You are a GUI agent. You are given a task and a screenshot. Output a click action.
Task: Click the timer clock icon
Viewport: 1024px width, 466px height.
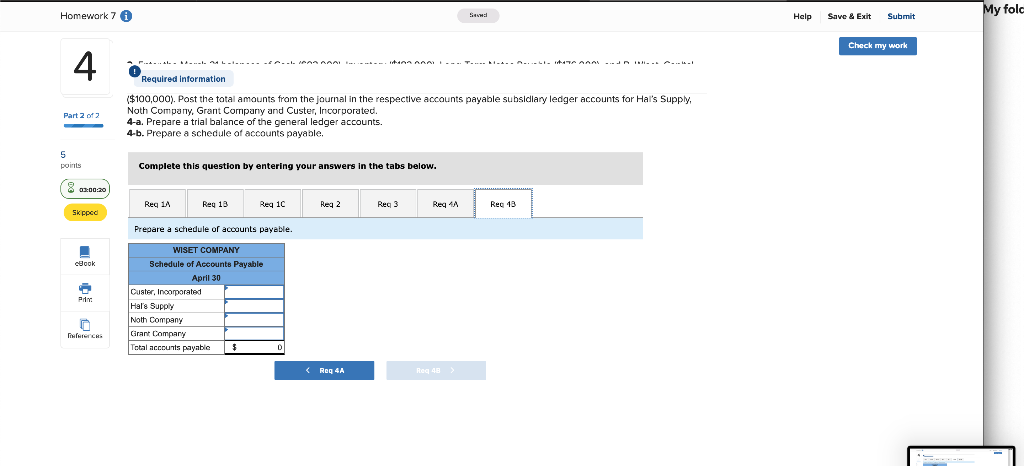click(x=71, y=189)
